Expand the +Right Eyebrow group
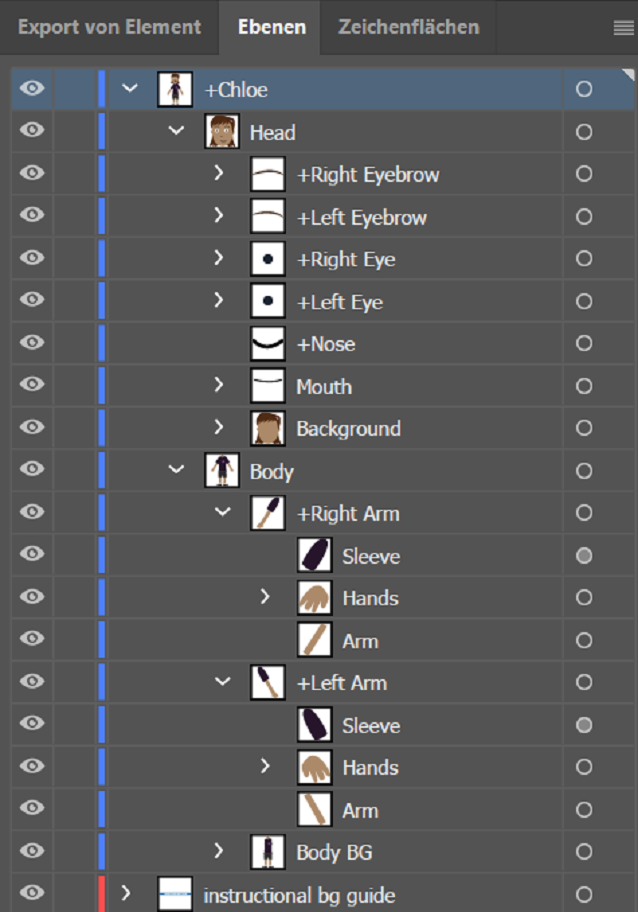The width and height of the screenshot is (638, 912). coord(219,174)
